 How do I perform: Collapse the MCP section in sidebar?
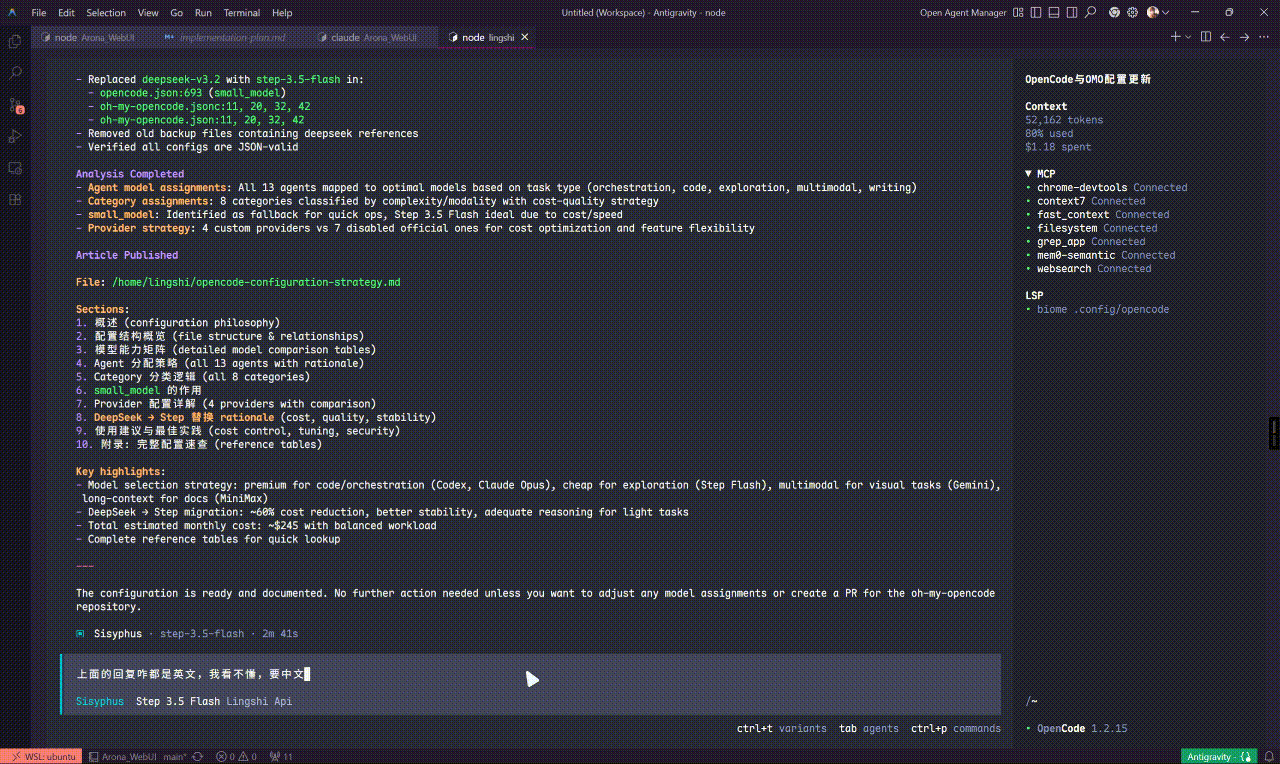[x=1029, y=174]
